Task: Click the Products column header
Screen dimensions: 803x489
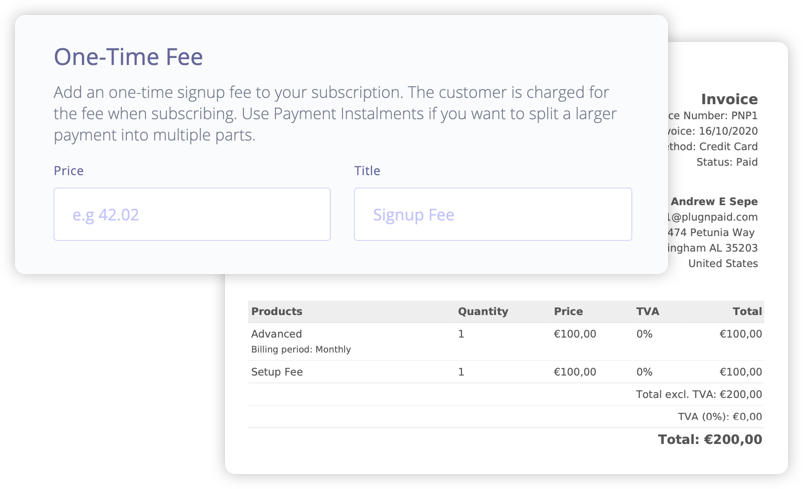Action: (x=277, y=311)
